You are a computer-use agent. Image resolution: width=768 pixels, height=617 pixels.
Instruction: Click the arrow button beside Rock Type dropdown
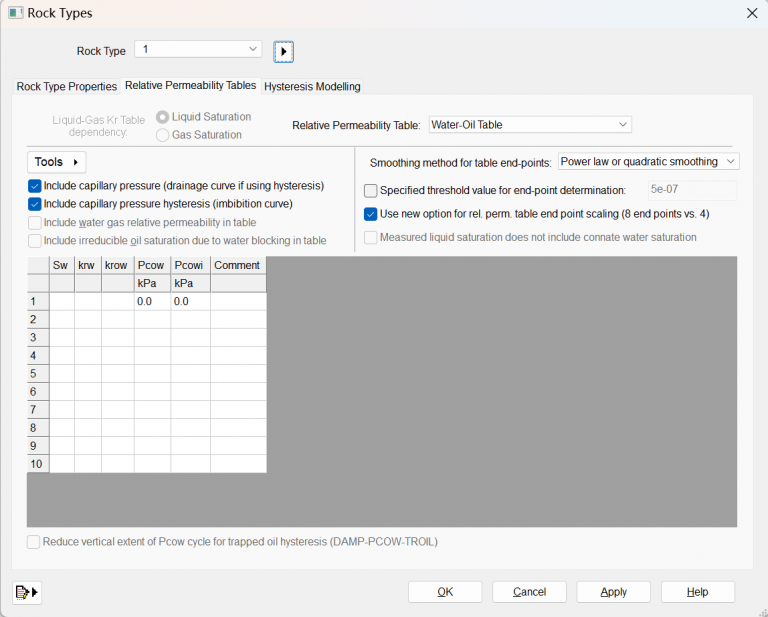pyautogui.click(x=283, y=51)
